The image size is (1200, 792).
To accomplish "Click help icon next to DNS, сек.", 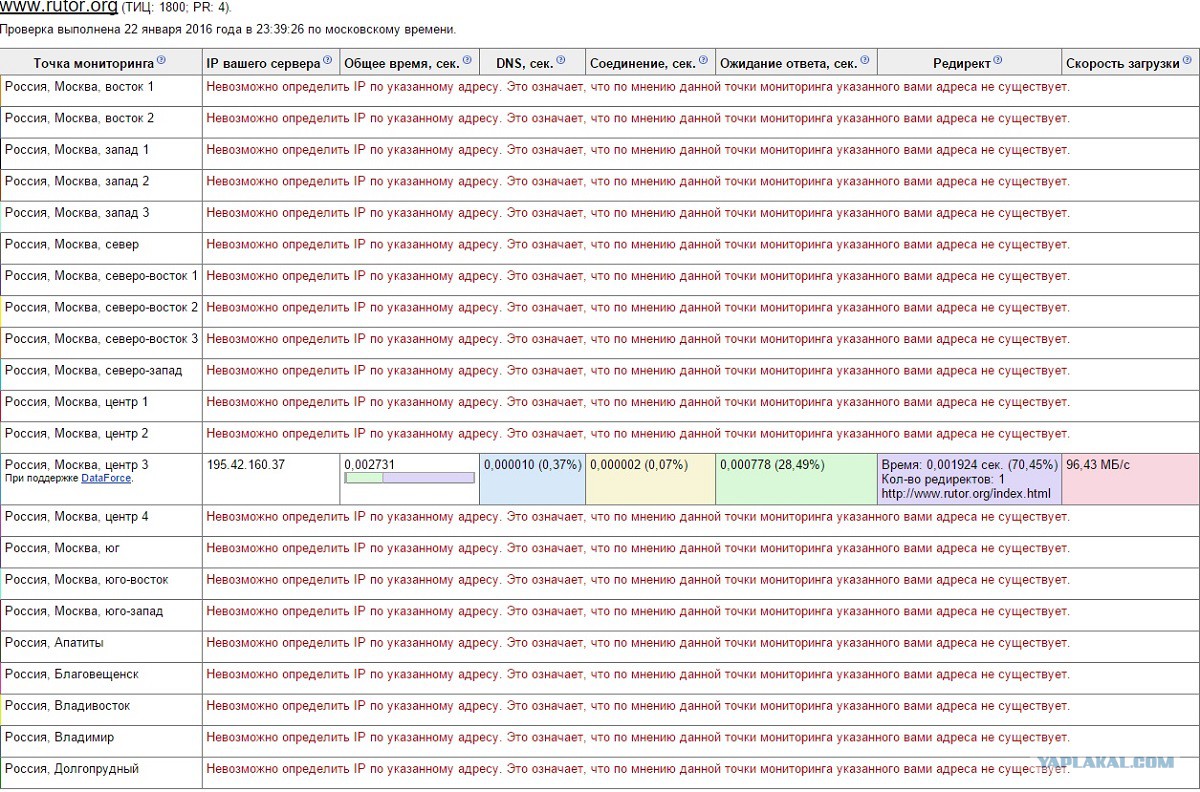I will [x=560, y=61].
